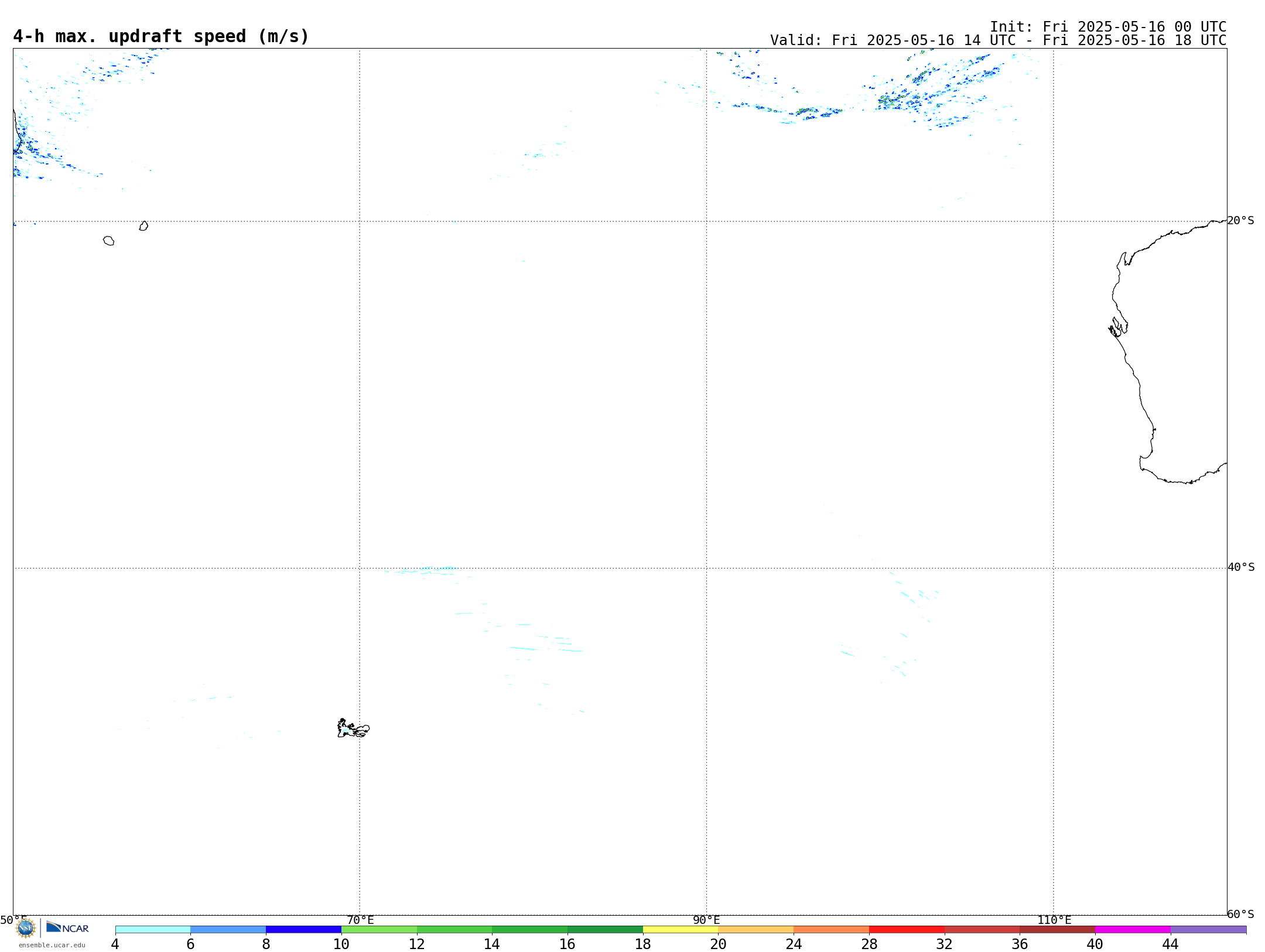Click the colorbar tick label '16'
The image size is (1265, 952).
pyautogui.click(x=567, y=944)
